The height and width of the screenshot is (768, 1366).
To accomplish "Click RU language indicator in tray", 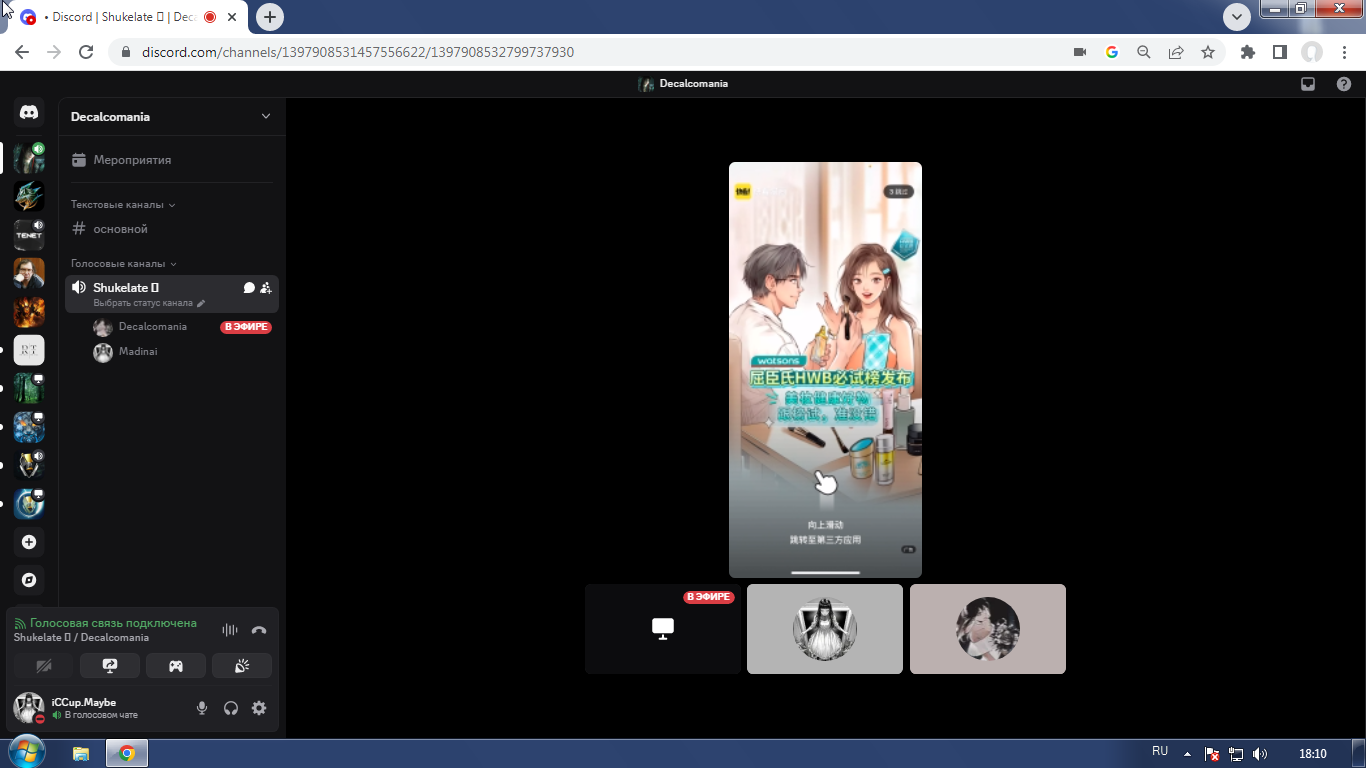I will 1160,751.
